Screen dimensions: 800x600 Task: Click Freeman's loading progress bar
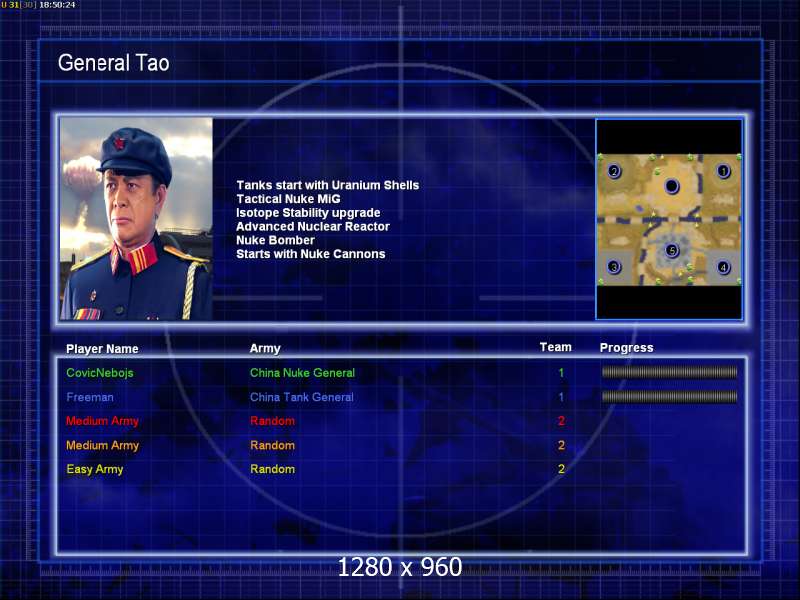coord(669,396)
